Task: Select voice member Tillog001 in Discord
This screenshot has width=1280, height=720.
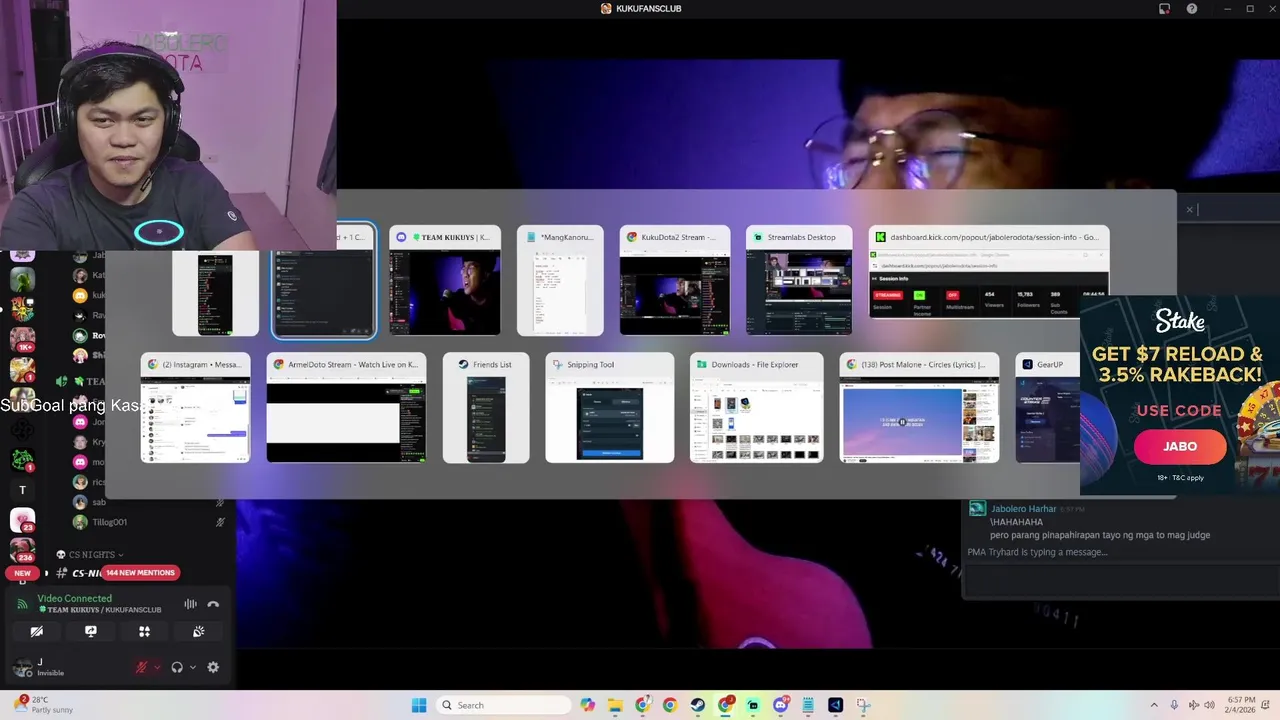Action: pos(110,522)
